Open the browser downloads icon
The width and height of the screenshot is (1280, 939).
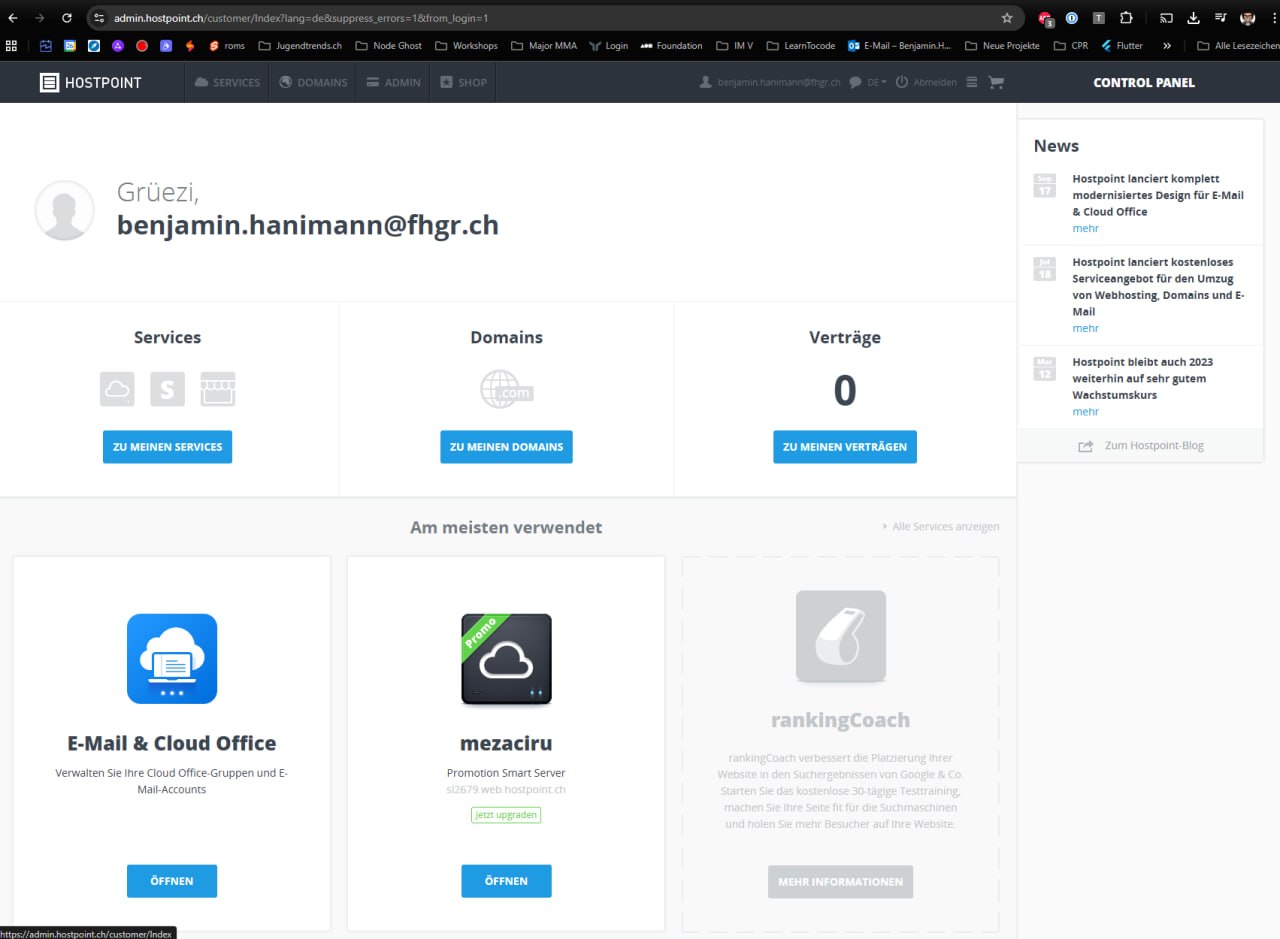click(x=1193, y=18)
